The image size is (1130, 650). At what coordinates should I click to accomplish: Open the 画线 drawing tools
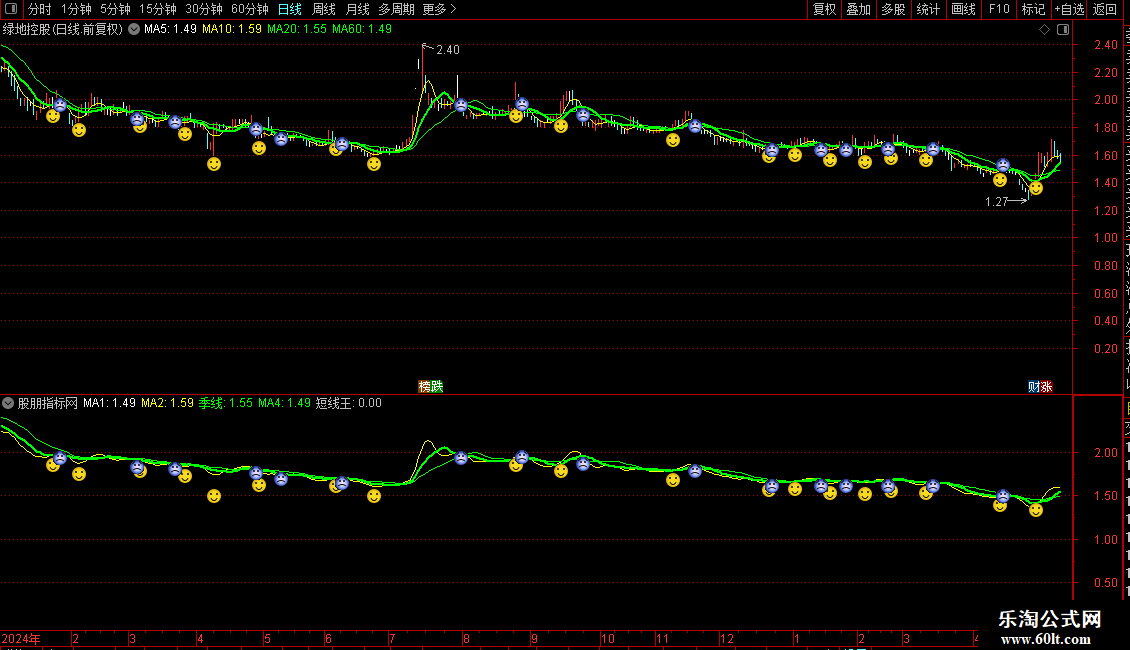point(964,9)
